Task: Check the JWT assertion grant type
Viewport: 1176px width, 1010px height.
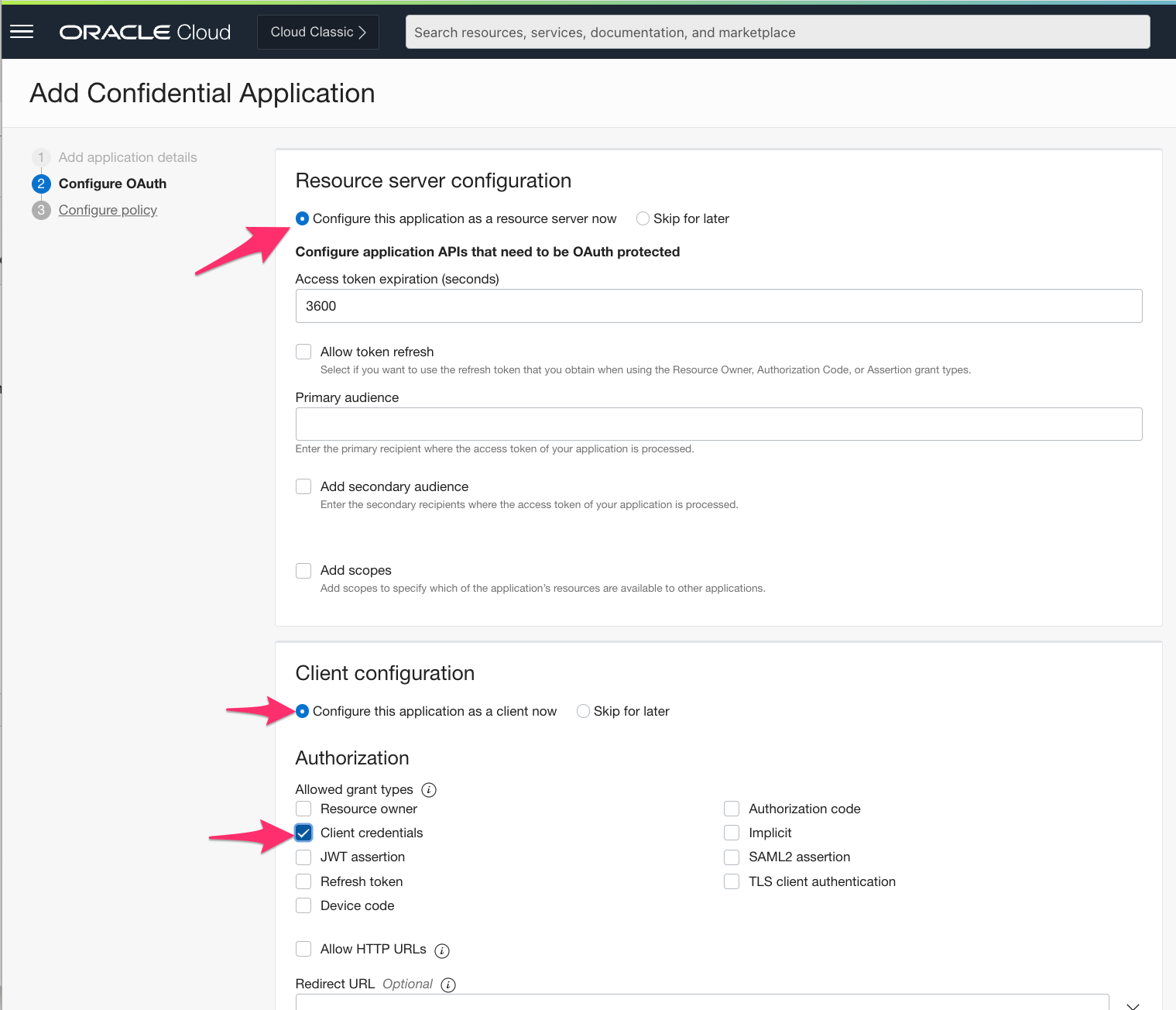Action: click(303, 857)
